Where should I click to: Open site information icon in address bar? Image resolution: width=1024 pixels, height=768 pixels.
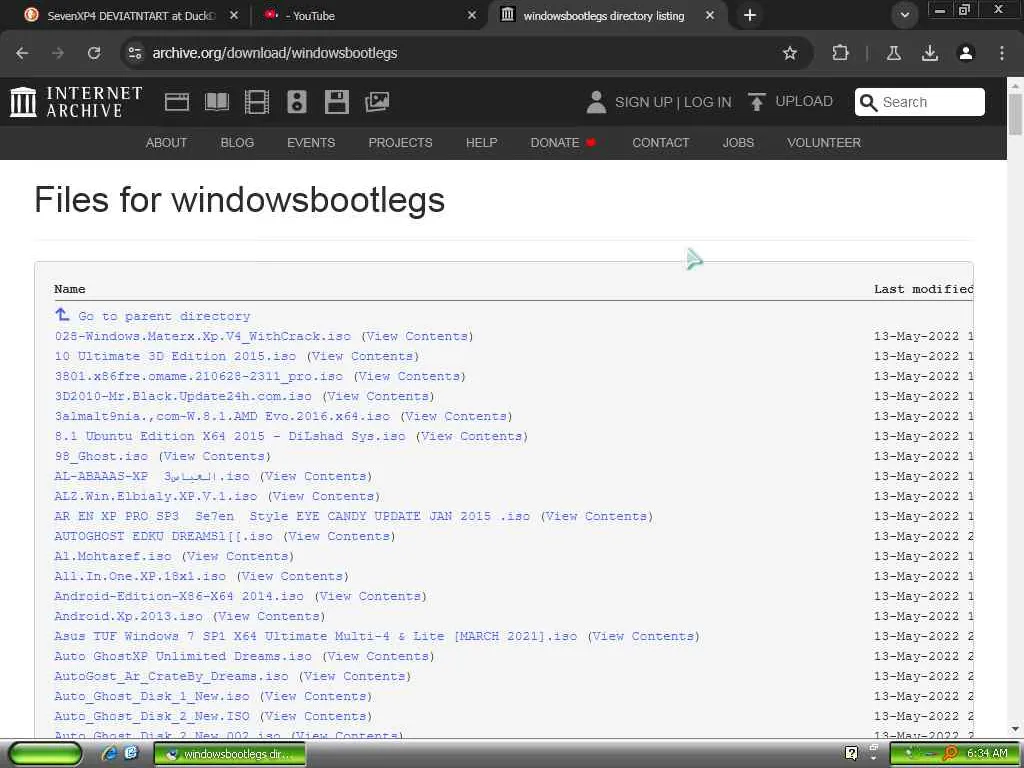click(x=135, y=53)
